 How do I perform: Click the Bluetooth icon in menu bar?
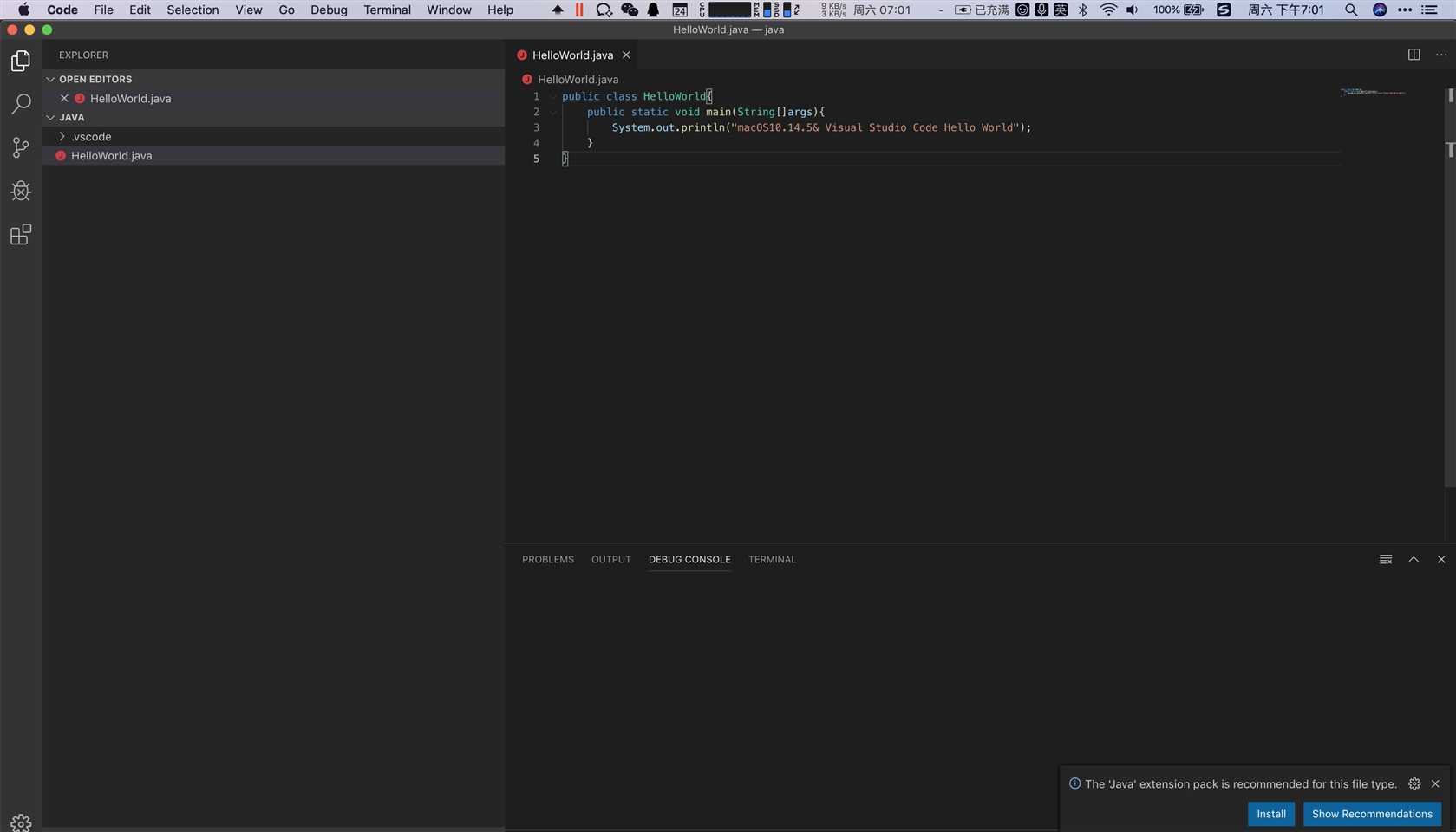1082,10
